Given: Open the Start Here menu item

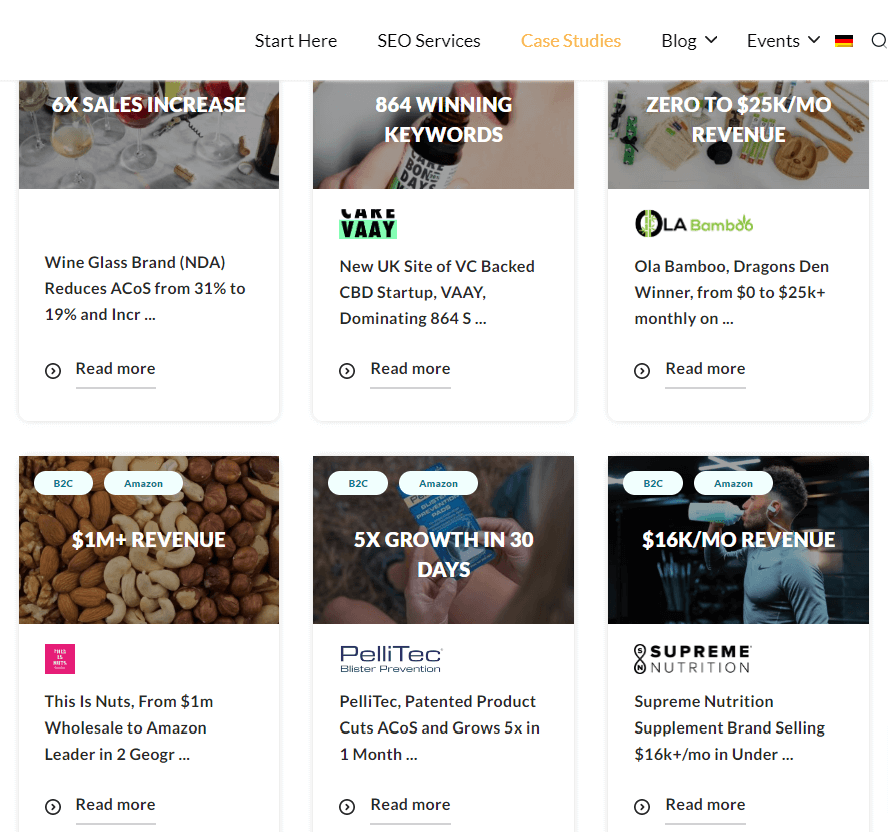Looking at the screenshot, I should 296,41.
